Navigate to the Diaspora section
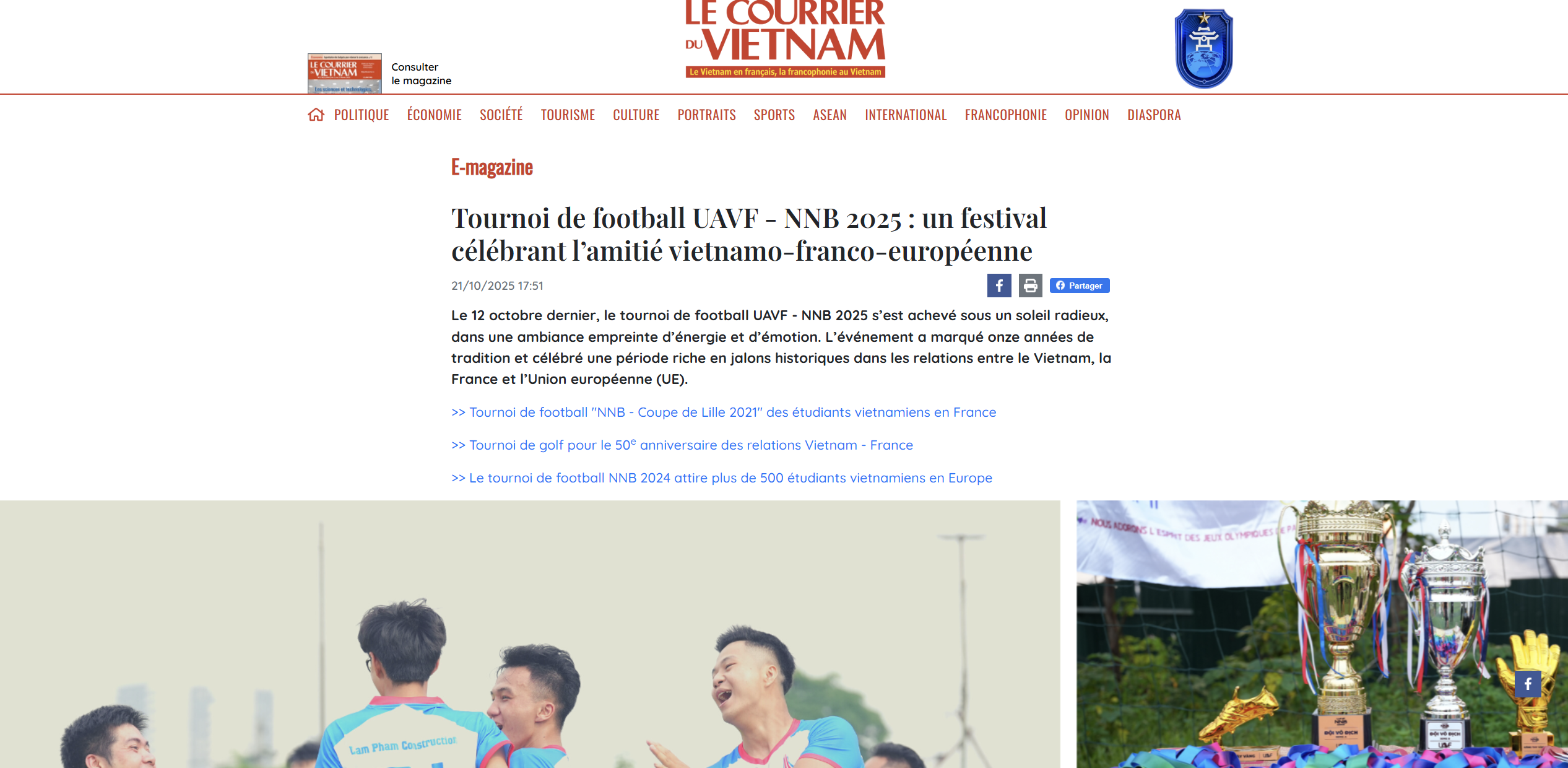Screen dimensions: 1568x768 1154,115
